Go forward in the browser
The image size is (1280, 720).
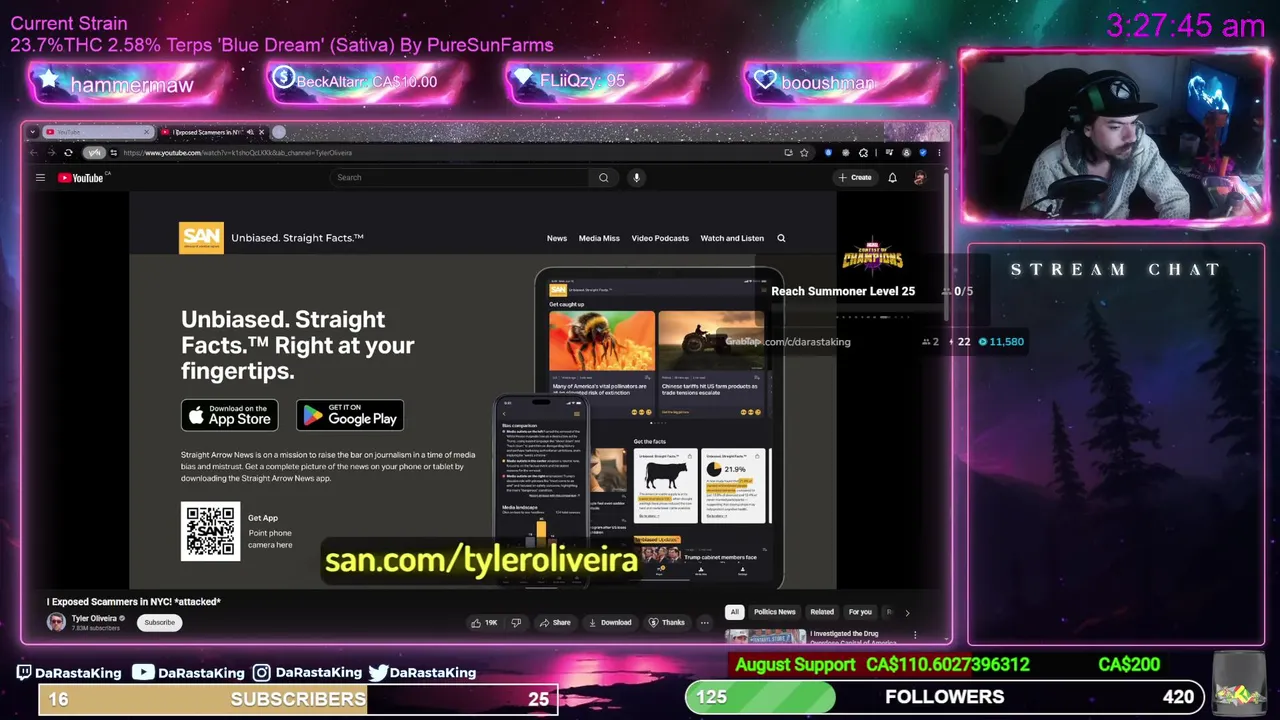coord(50,153)
